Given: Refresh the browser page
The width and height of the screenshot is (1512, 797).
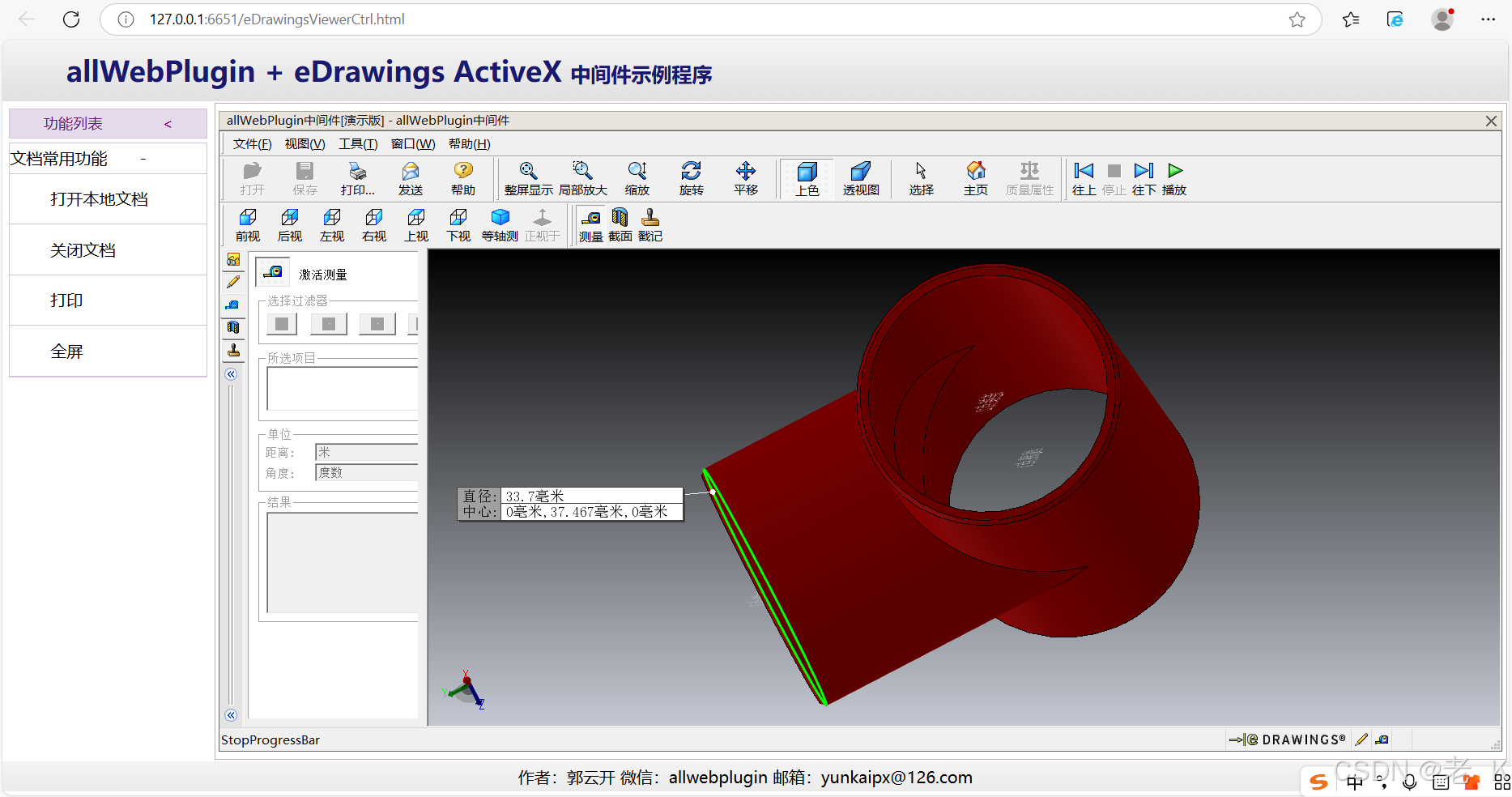Looking at the screenshot, I should (71, 19).
